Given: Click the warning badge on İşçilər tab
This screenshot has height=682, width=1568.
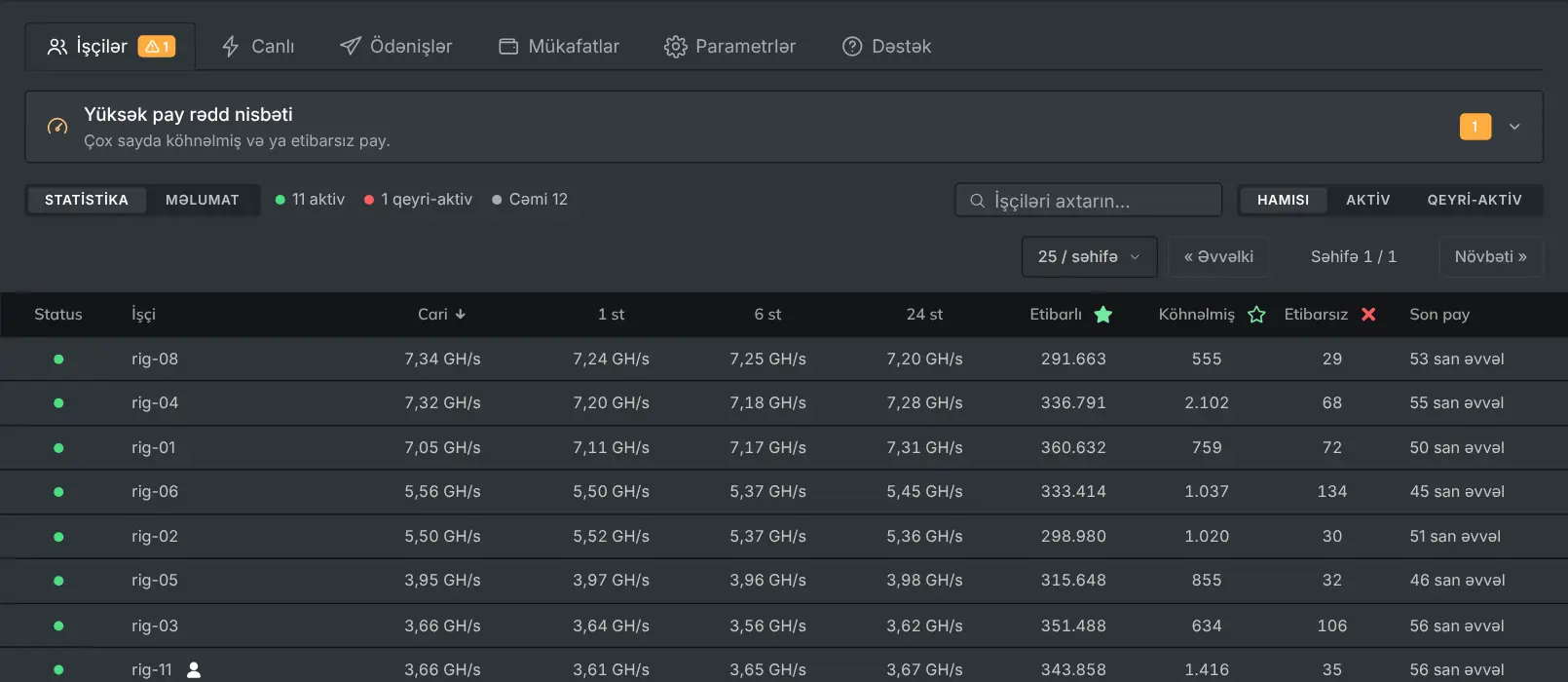Looking at the screenshot, I should (x=157, y=47).
